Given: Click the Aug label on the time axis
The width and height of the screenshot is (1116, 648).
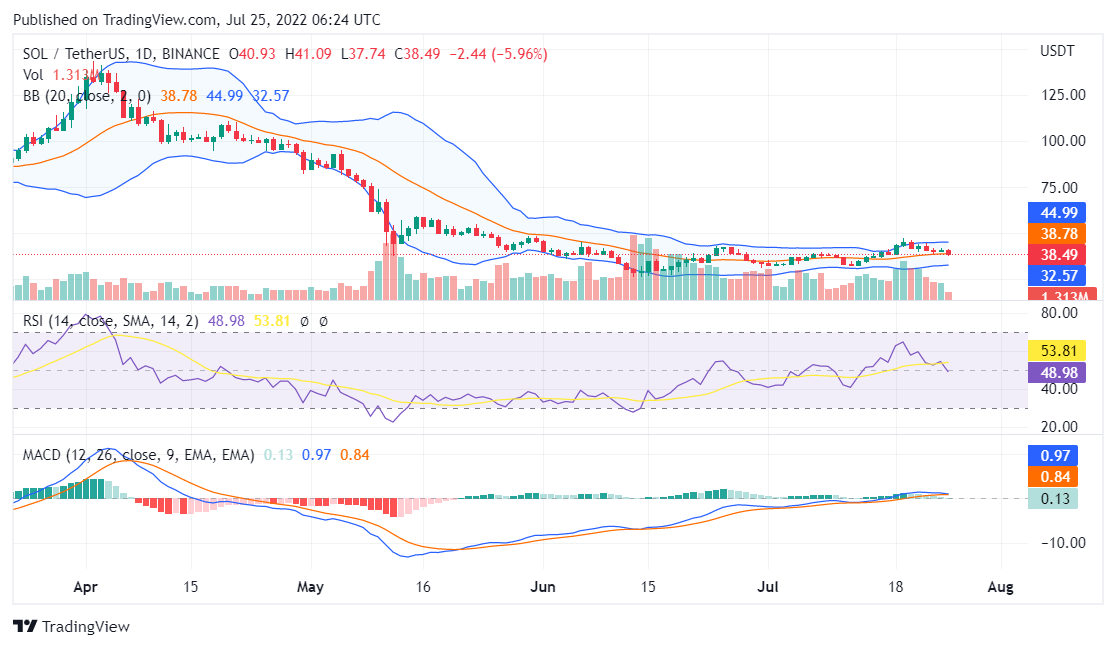Looking at the screenshot, I should tap(1001, 586).
